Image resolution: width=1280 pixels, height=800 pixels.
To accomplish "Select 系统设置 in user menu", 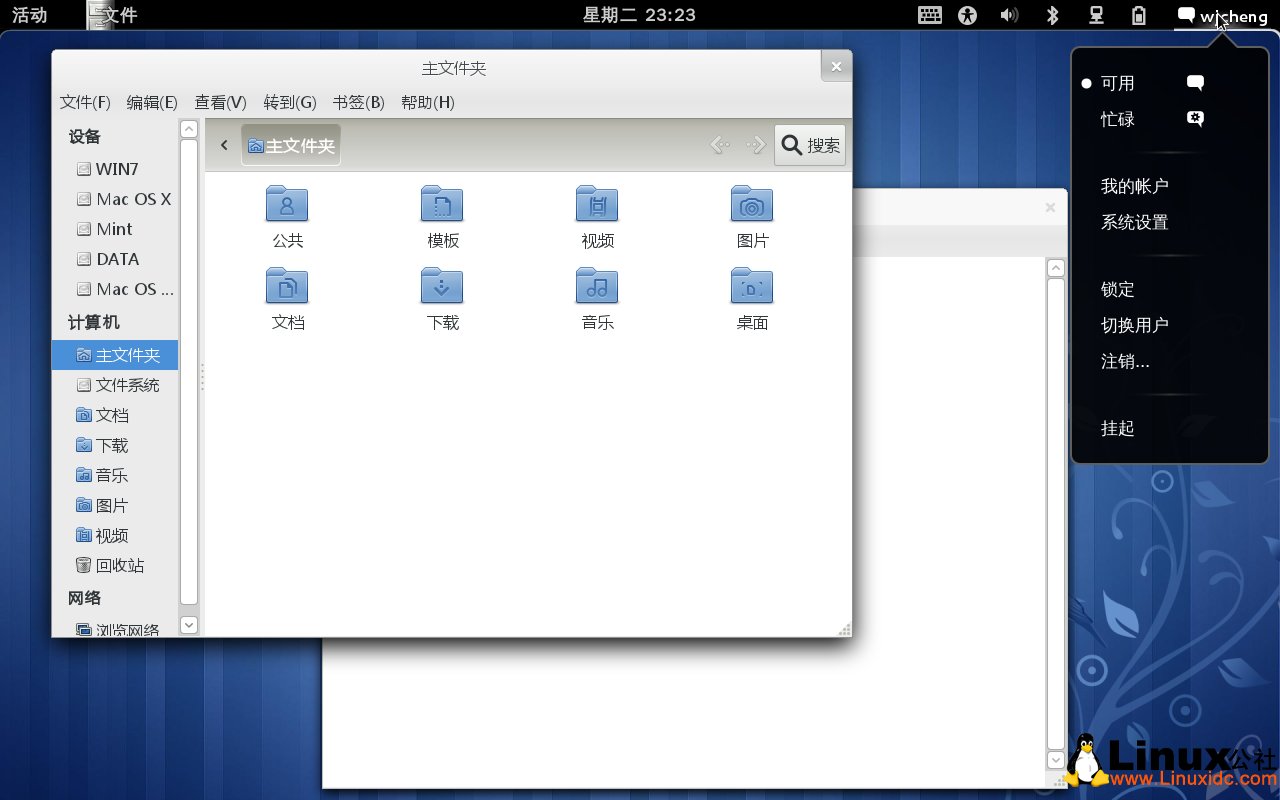I will point(1134,222).
